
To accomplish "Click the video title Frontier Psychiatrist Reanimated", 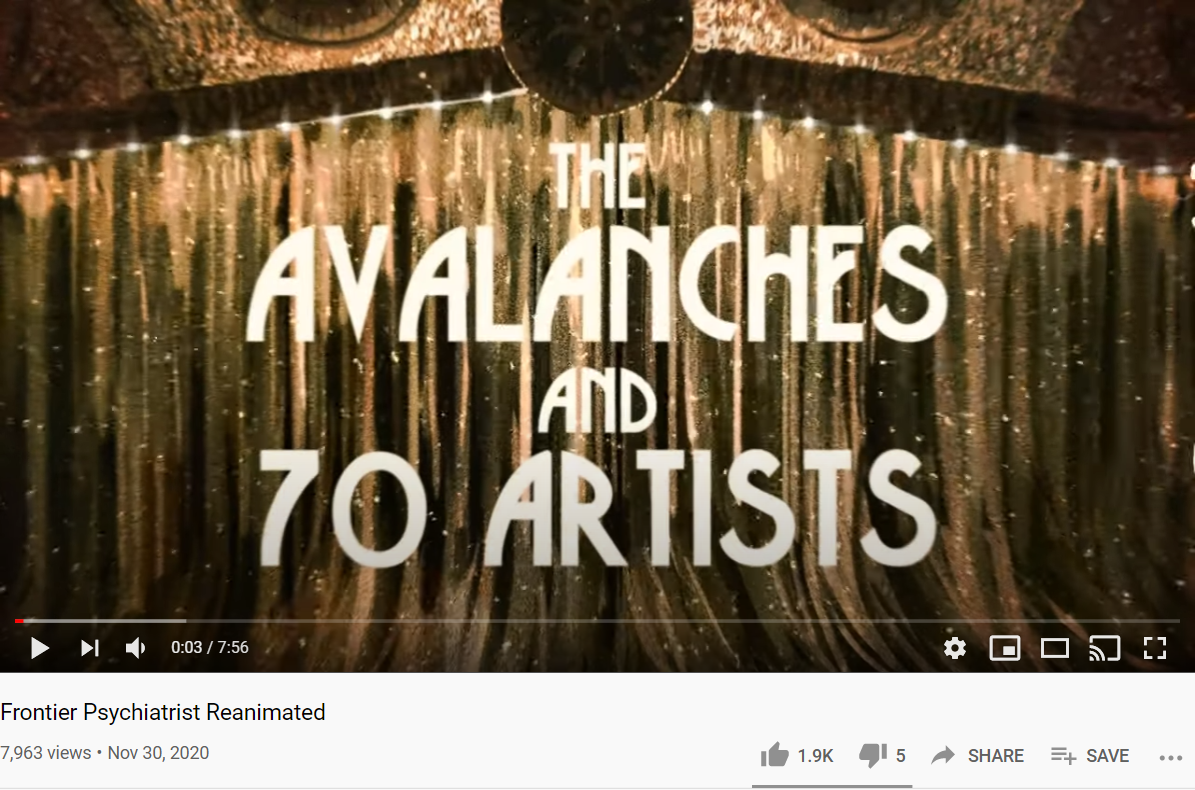I will pos(163,712).
